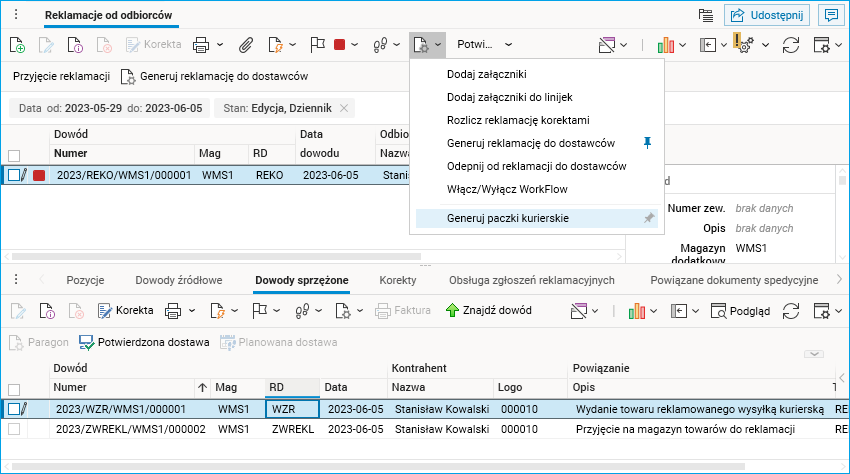Click the add new document icon
The height and width of the screenshot is (474, 850).
(17, 45)
